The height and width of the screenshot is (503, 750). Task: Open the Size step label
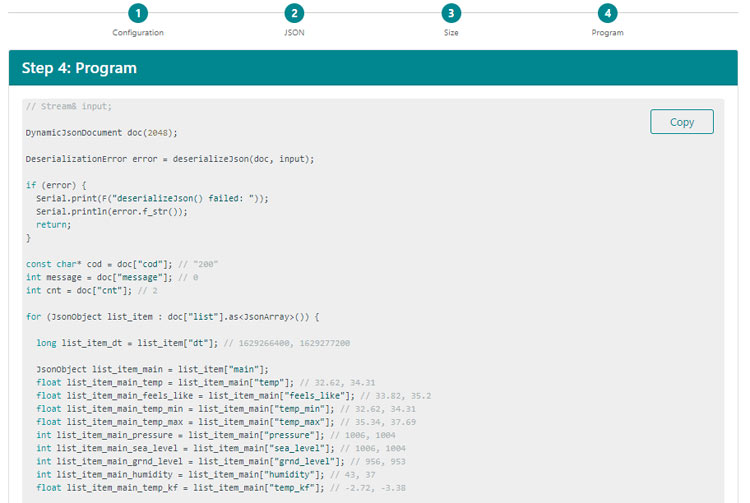451,33
